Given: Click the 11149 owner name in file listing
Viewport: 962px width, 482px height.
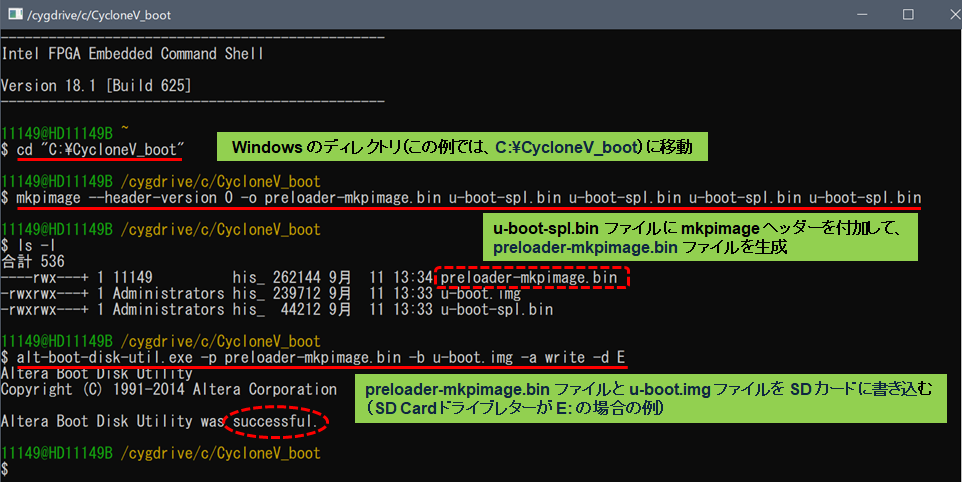Looking at the screenshot, I should pyautogui.click(x=133, y=277).
